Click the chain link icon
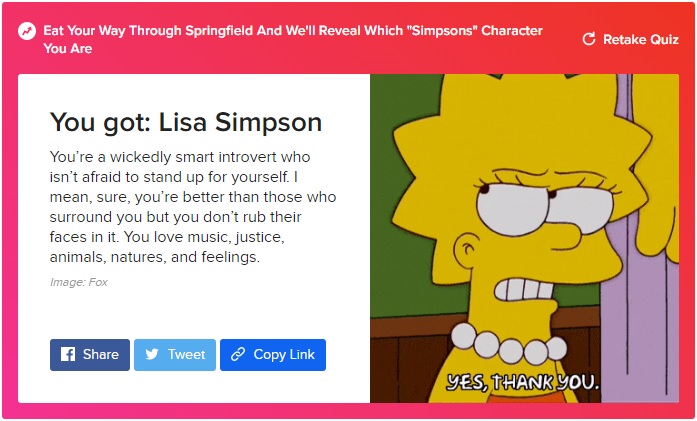This screenshot has width=697, height=421. point(238,354)
